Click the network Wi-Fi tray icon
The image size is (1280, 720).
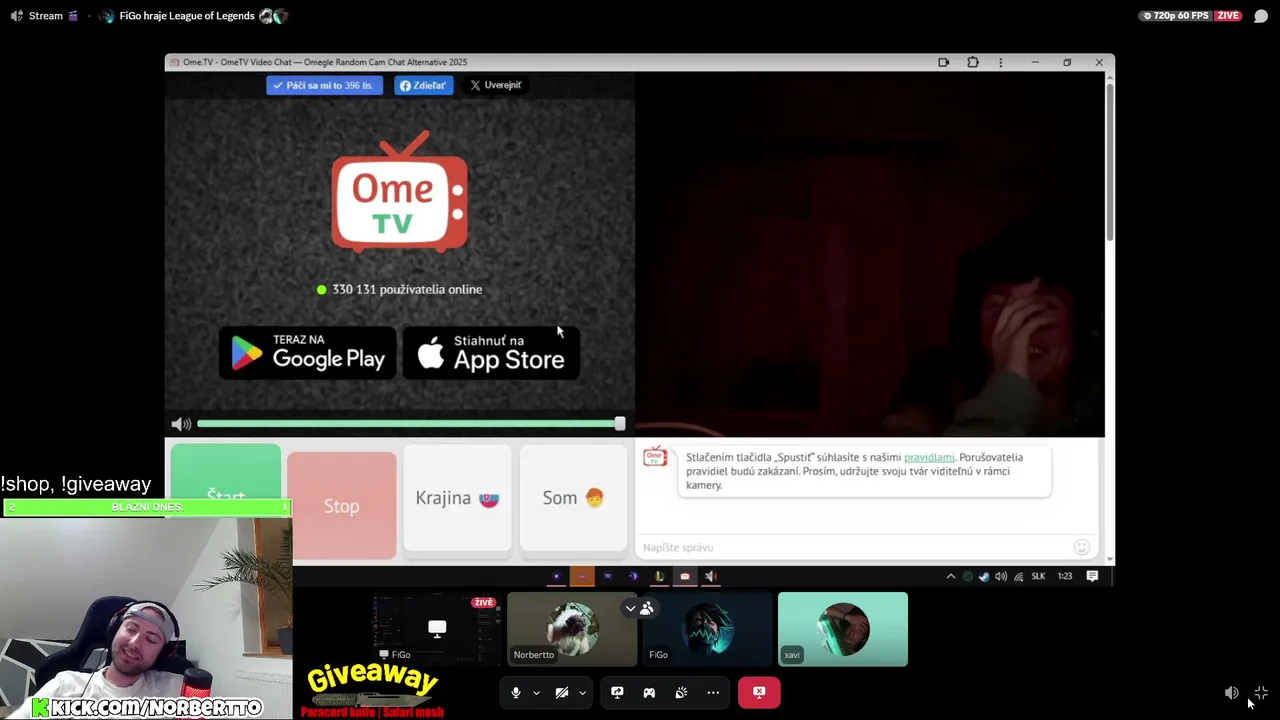click(x=1018, y=576)
